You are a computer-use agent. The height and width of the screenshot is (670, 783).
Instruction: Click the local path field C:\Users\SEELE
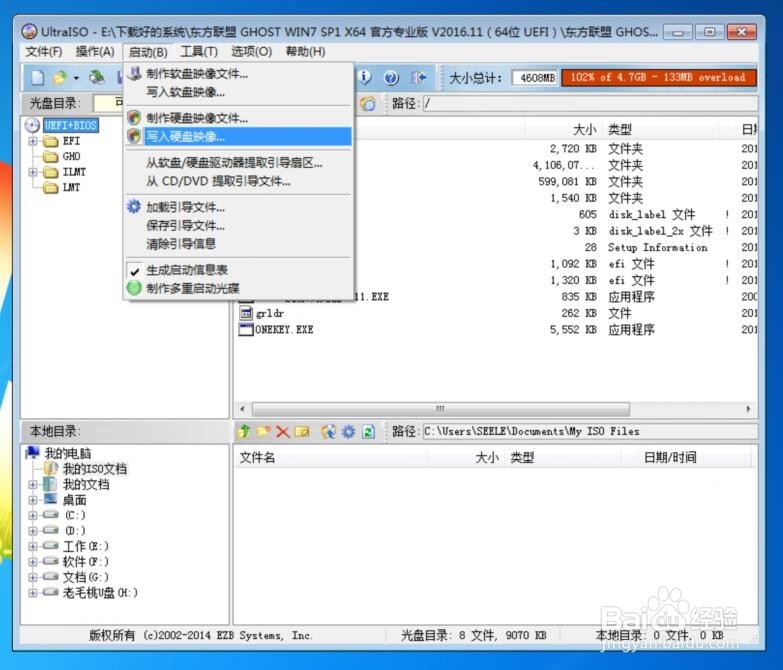pos(590,431)
